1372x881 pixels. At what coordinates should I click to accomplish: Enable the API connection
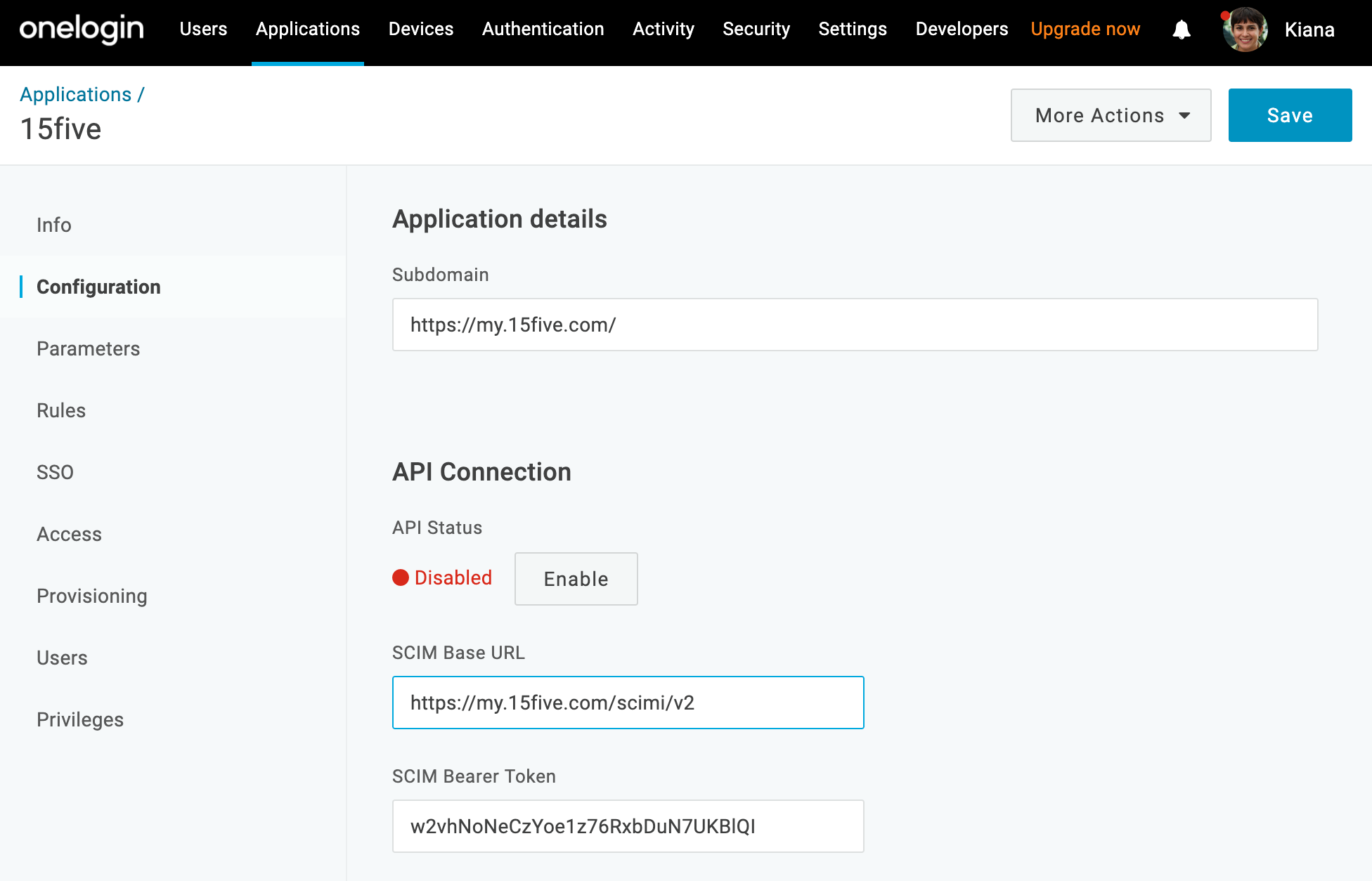click(x=575, y=579)
